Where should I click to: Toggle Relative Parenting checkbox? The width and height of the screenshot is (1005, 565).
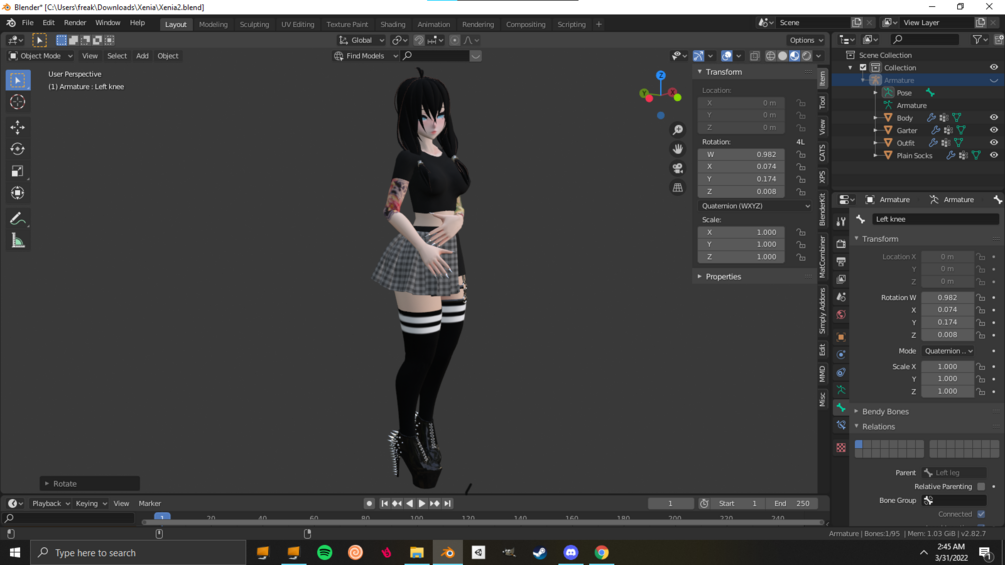point(981,486)
